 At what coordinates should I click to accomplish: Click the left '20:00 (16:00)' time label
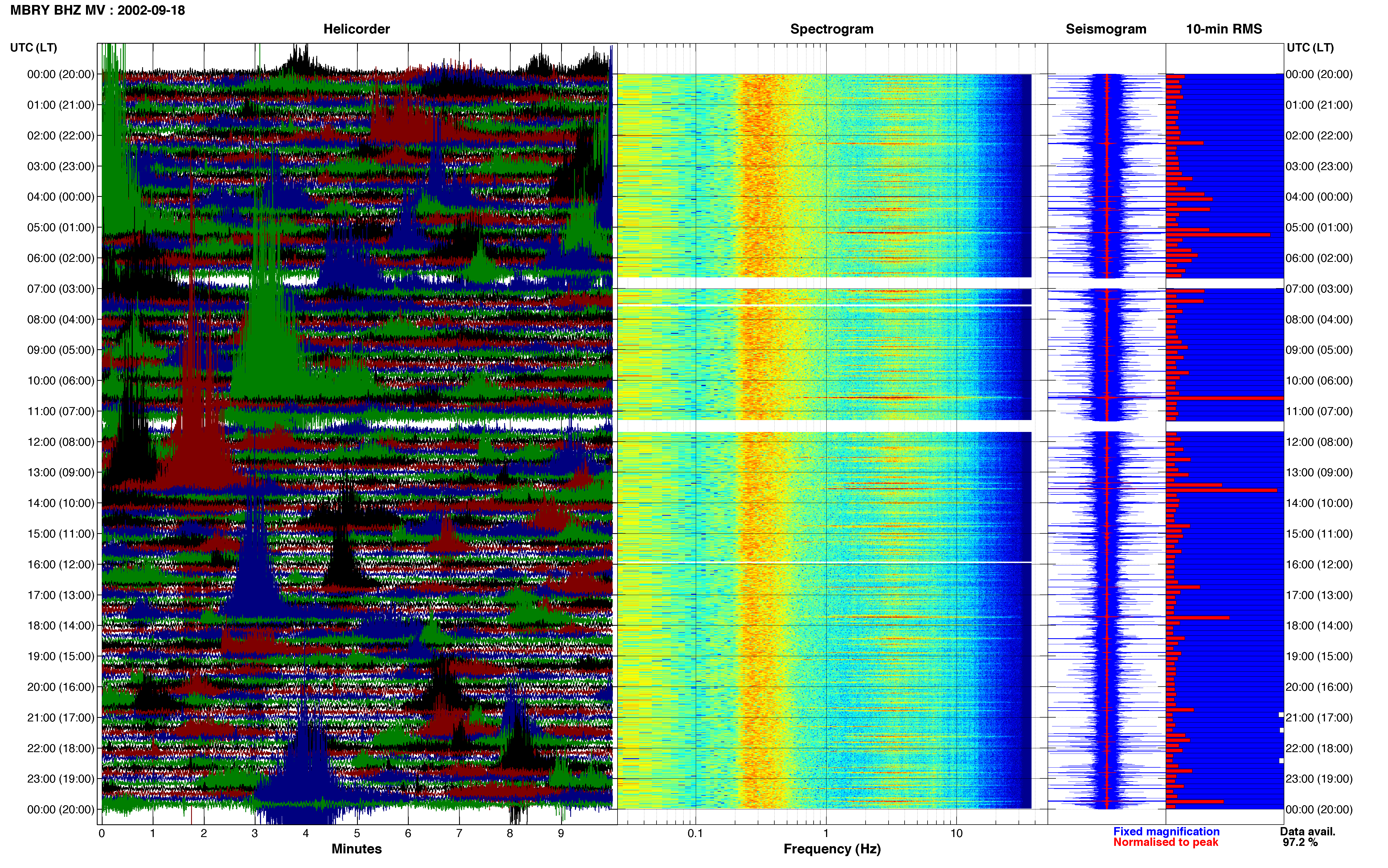click(61, 687)
